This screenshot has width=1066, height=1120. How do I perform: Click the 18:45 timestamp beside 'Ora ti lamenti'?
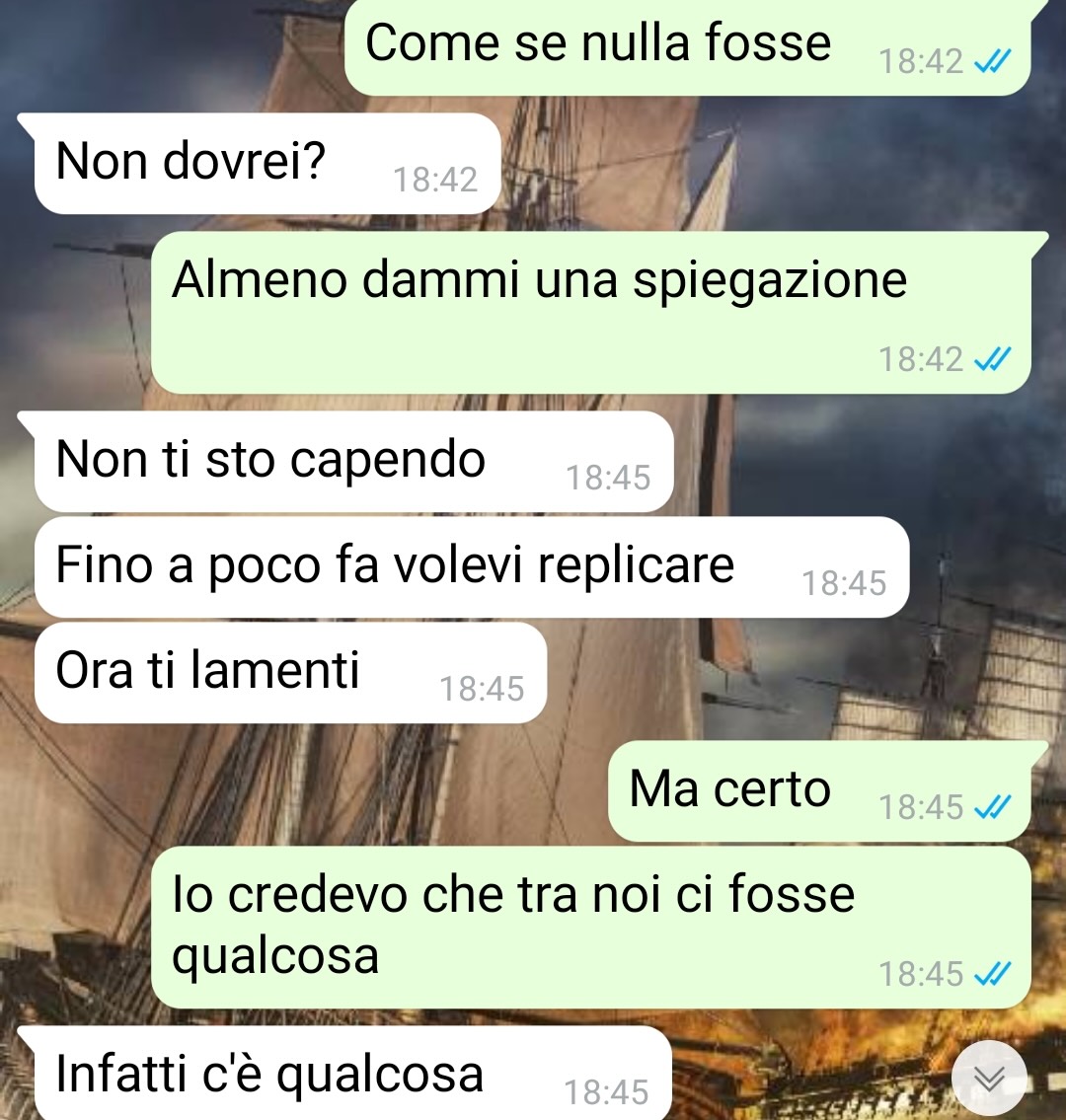[x=482, y=690]
